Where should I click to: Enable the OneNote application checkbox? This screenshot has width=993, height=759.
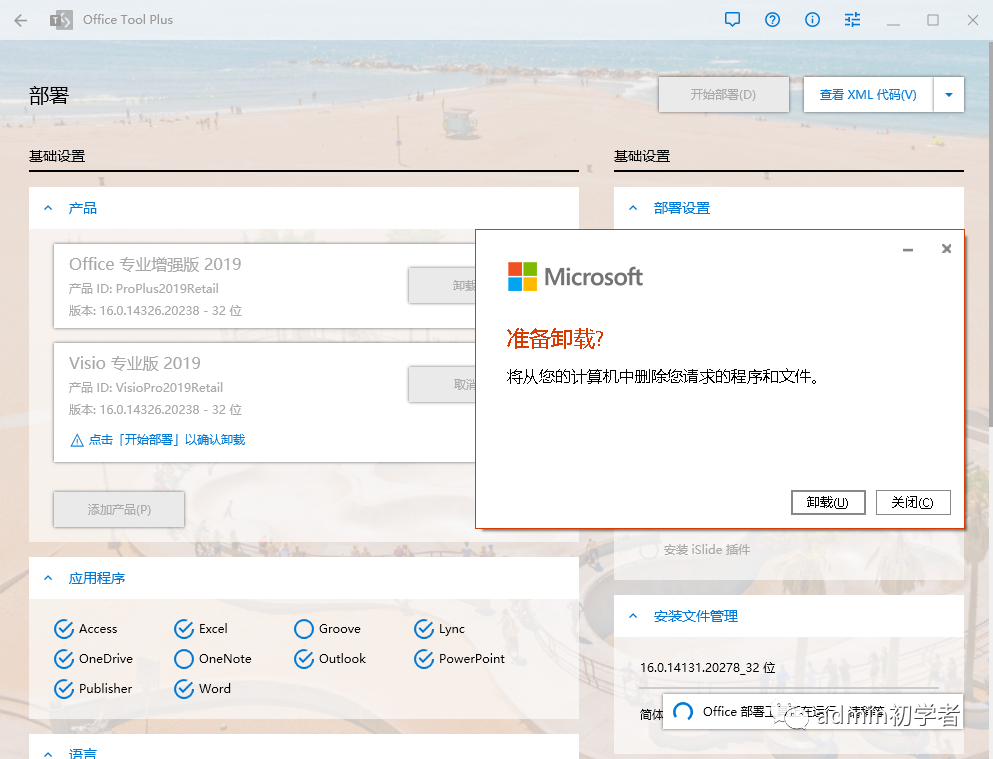pyautogui.click(x=184, y=659)
